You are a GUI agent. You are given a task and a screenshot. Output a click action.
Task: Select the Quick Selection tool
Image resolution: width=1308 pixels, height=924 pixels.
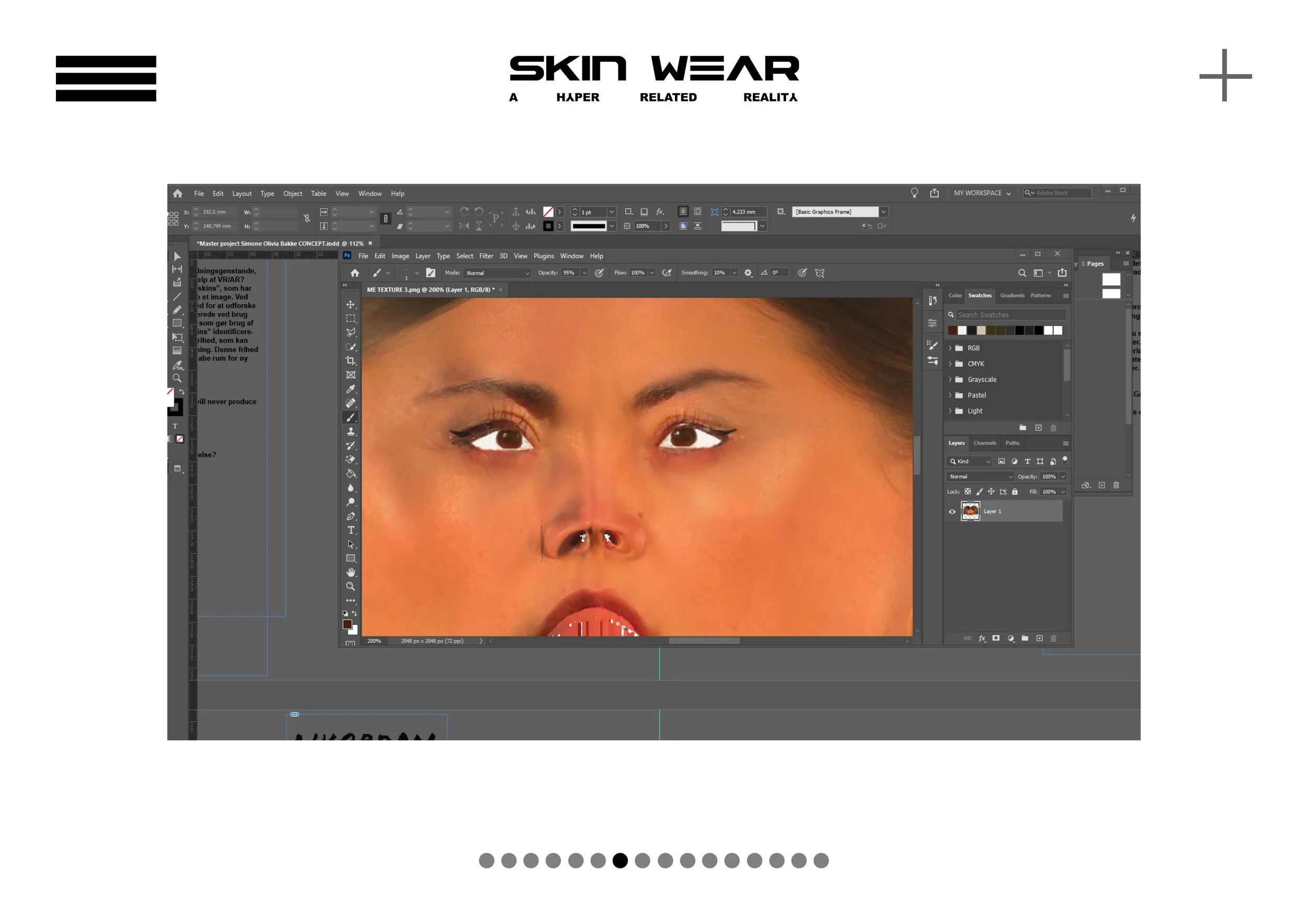[x=351, y=347]
